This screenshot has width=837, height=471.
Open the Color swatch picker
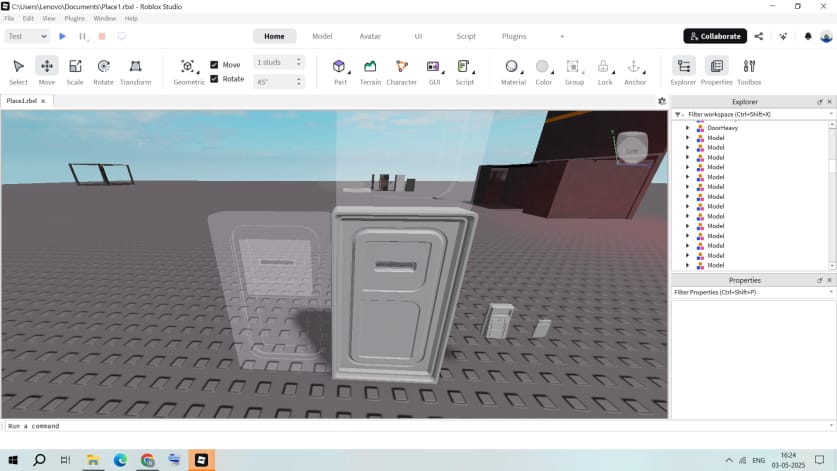(542, 66)
